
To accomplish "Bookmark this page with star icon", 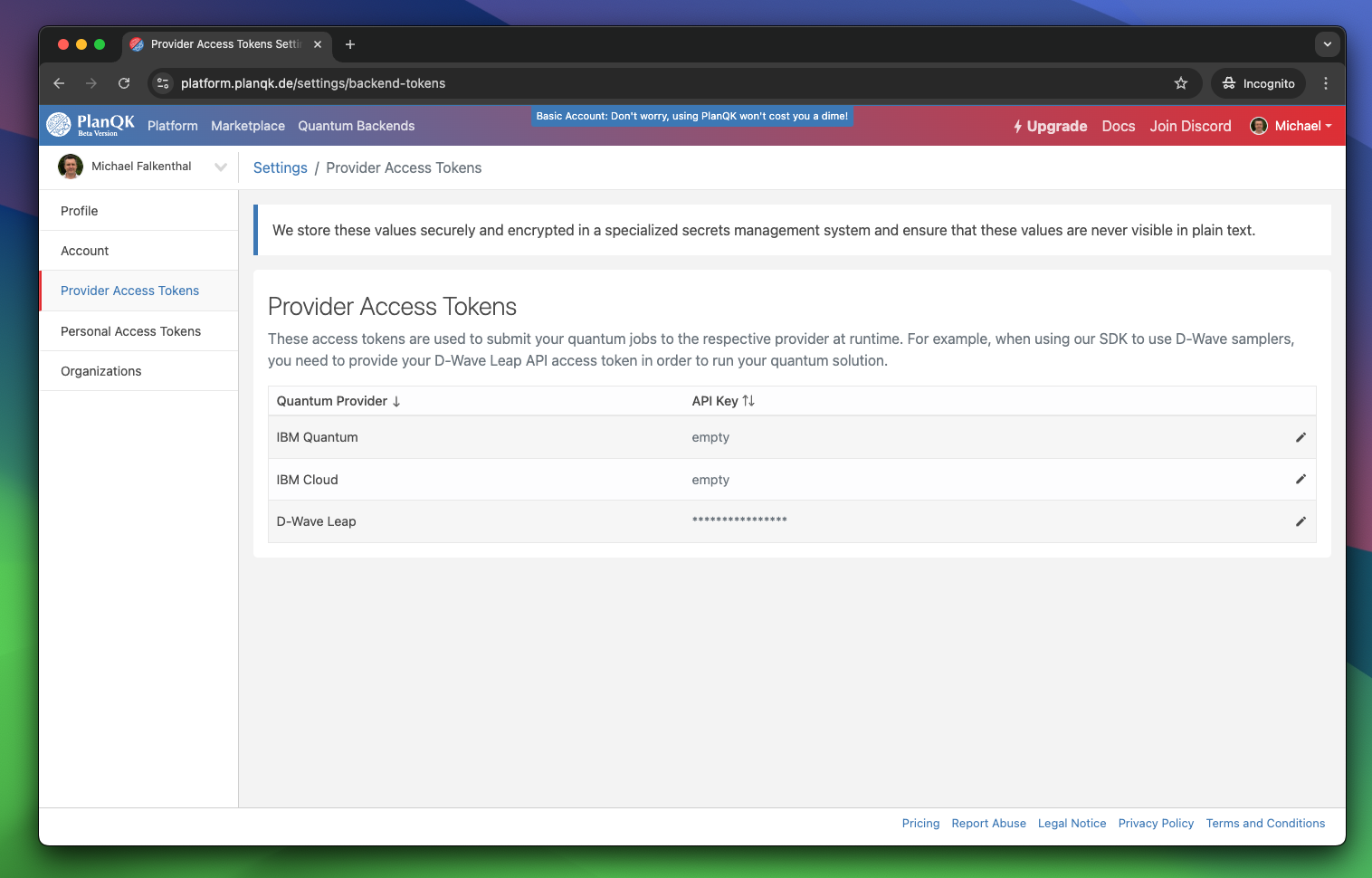I will click(x=1181, y=83).
